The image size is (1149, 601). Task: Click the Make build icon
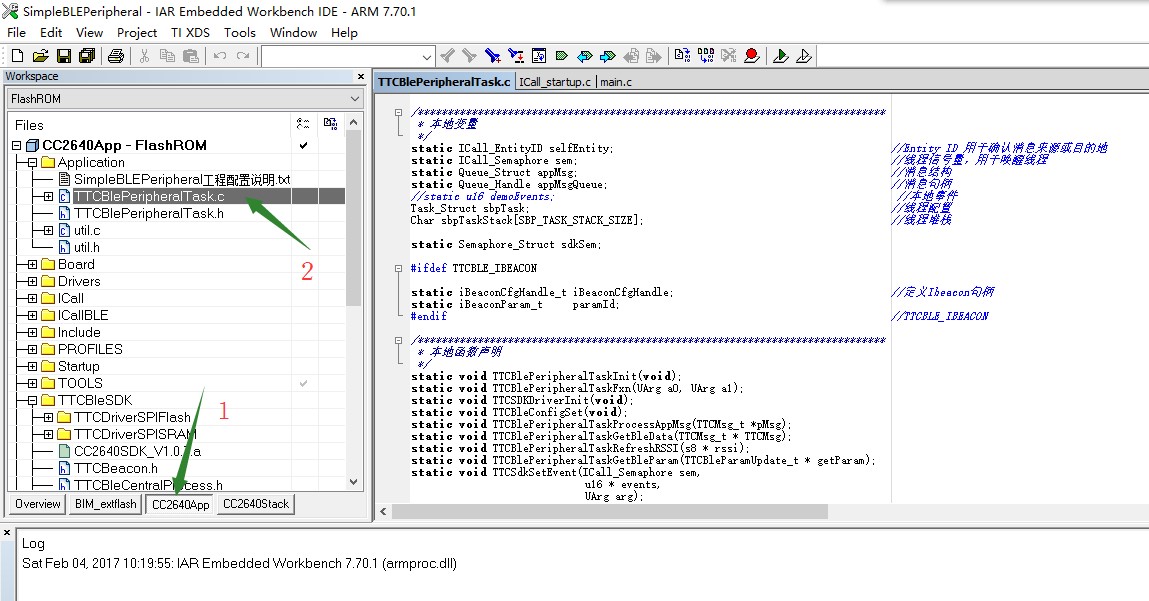pyautogui.click(x=706, y=56)
